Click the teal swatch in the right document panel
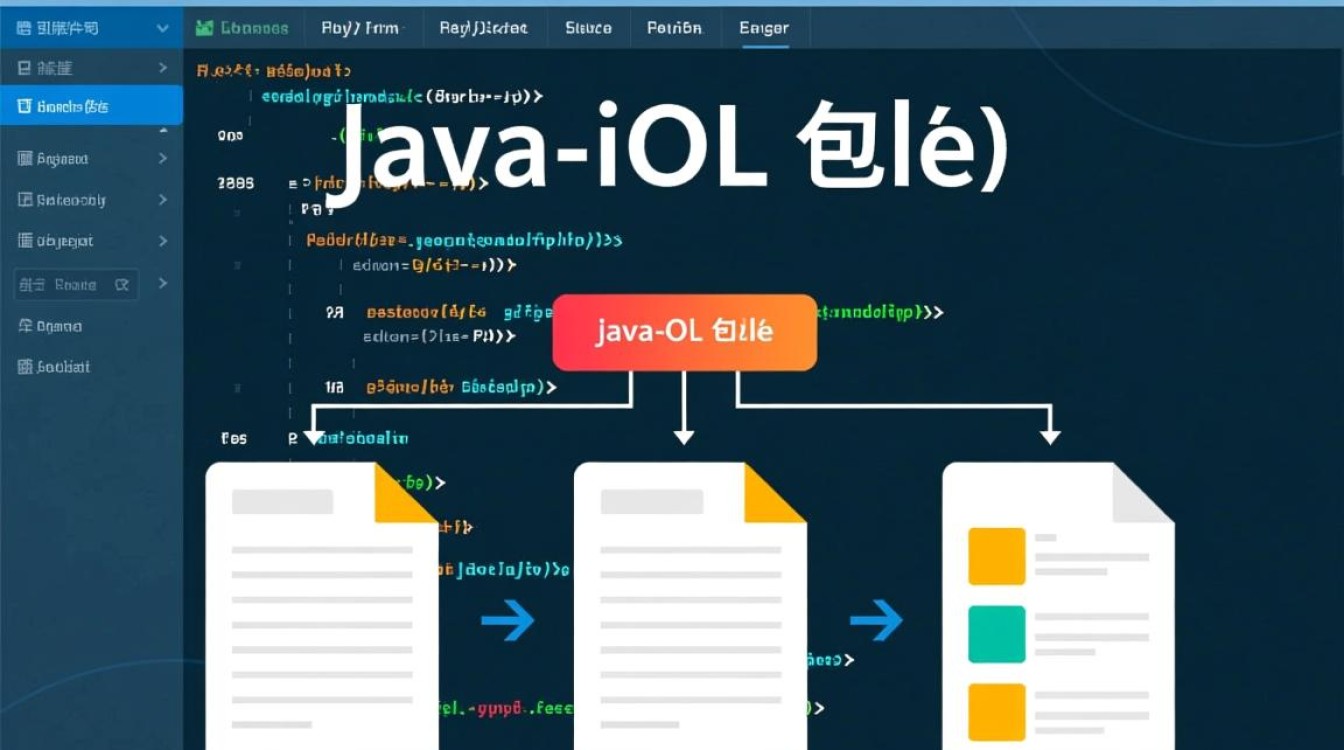The height and width of the screenshot is (750, 1344). [997, 633]
